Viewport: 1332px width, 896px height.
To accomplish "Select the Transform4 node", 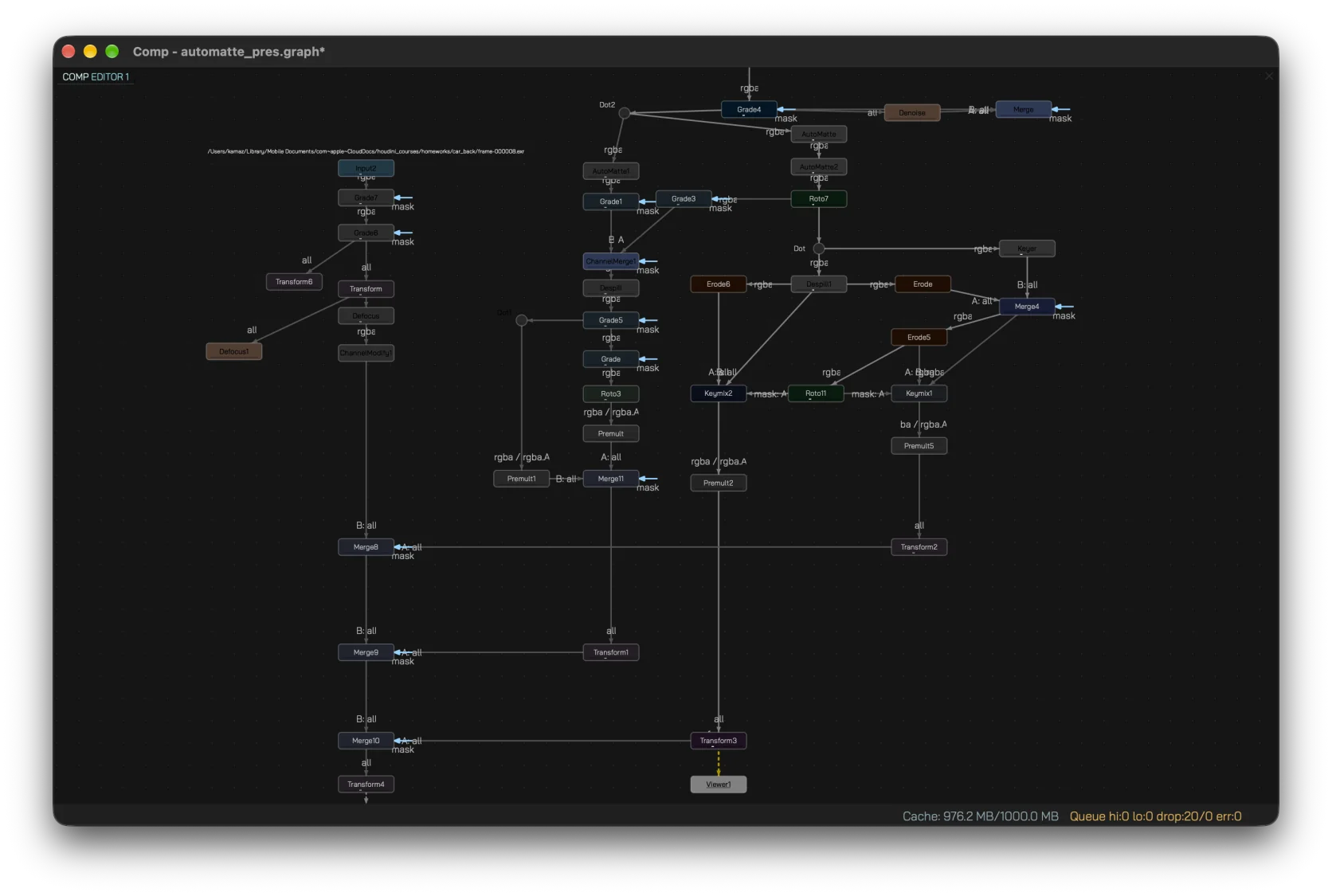I will click(366, 784).
